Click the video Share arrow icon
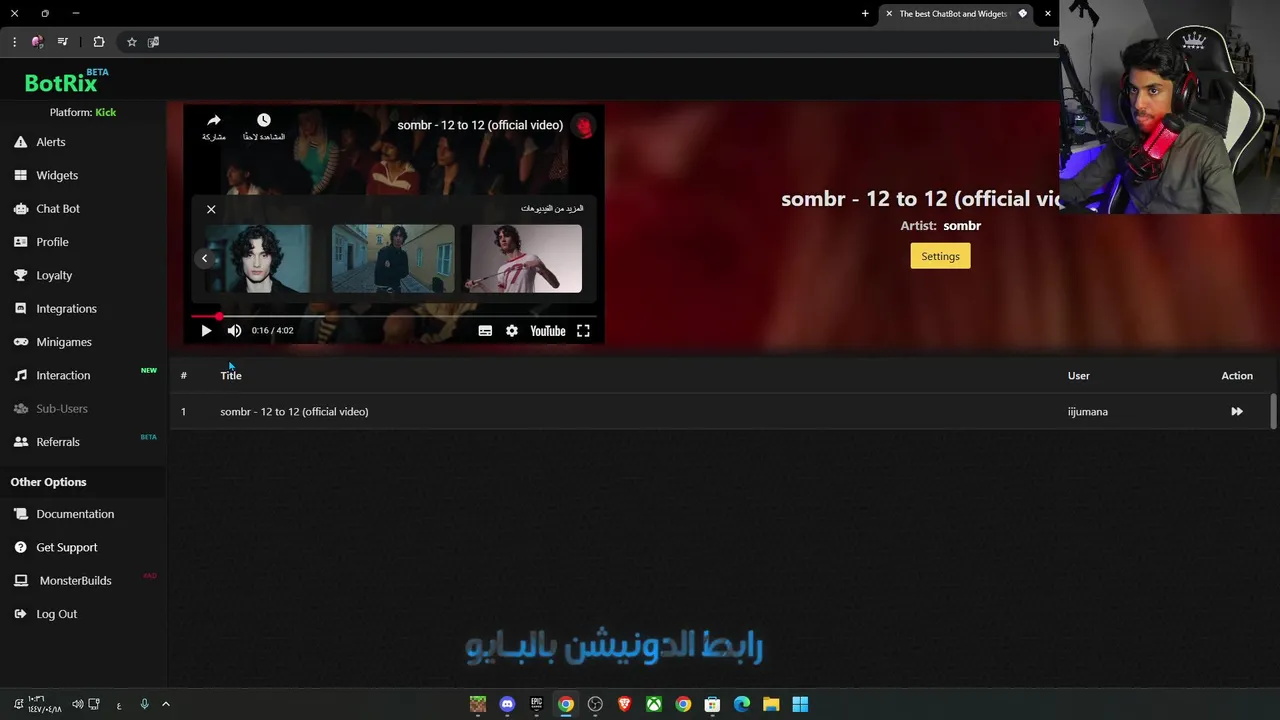This screenshot has height=720, width=1280. click(x=214, y=121)
